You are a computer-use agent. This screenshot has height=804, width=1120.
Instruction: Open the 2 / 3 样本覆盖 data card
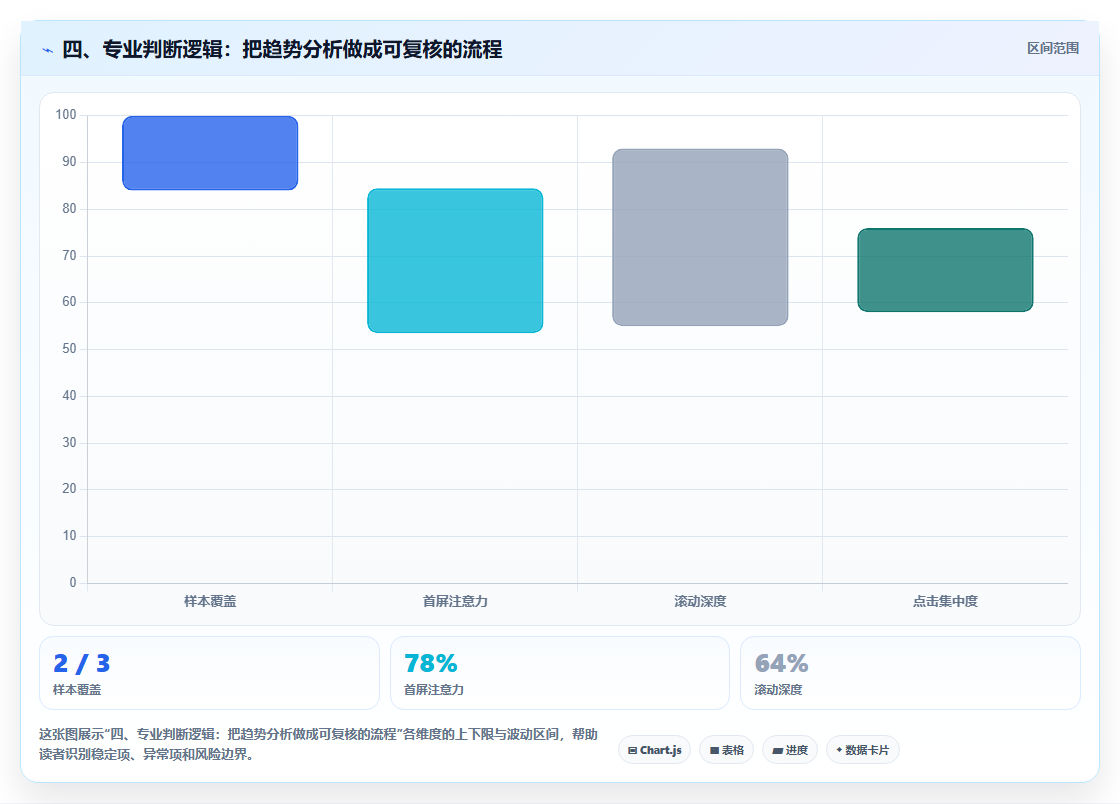click(209, 673)
